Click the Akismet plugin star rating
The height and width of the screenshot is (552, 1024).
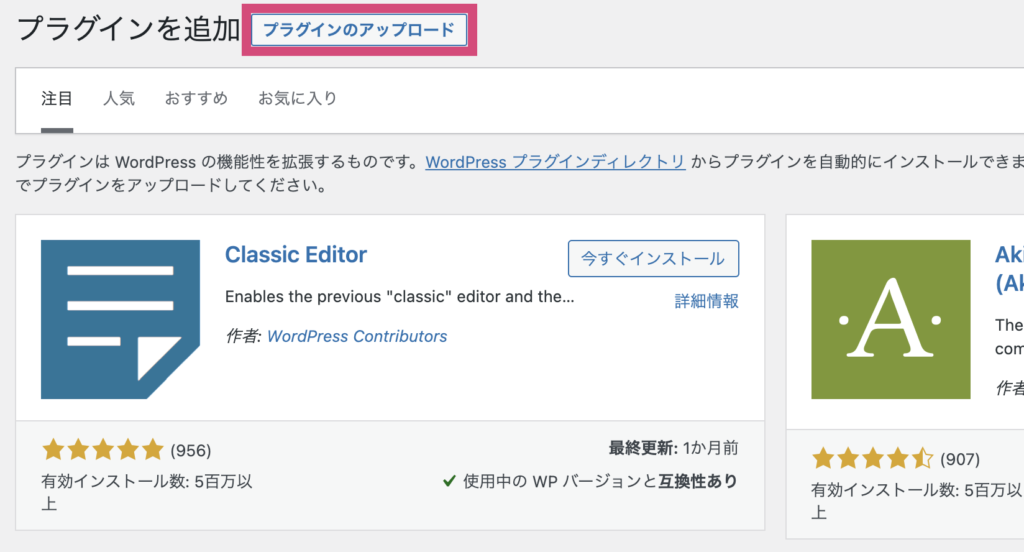[x=872, y=459]
